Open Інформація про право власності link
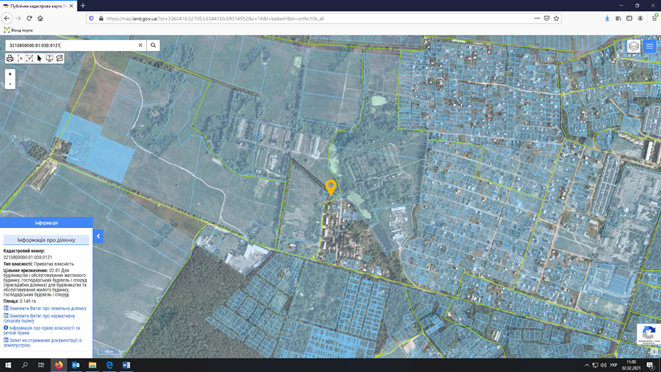 coord(42,330)
